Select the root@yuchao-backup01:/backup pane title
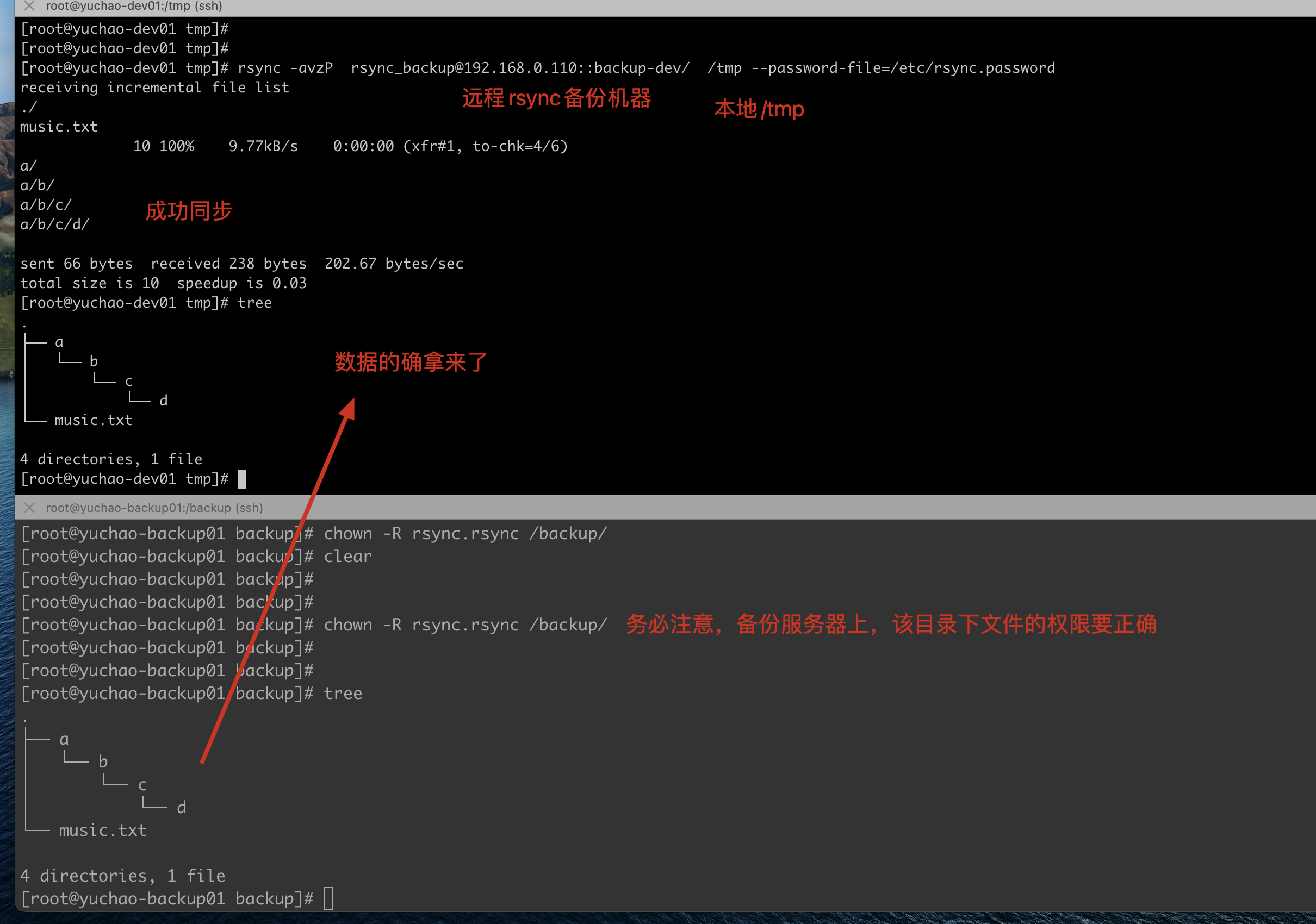The width and height of the screenshot is (1316, 924). click(154, 508)
